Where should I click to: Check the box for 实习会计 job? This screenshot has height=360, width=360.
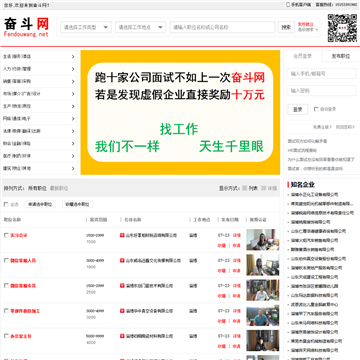click(x=6, y=235)
